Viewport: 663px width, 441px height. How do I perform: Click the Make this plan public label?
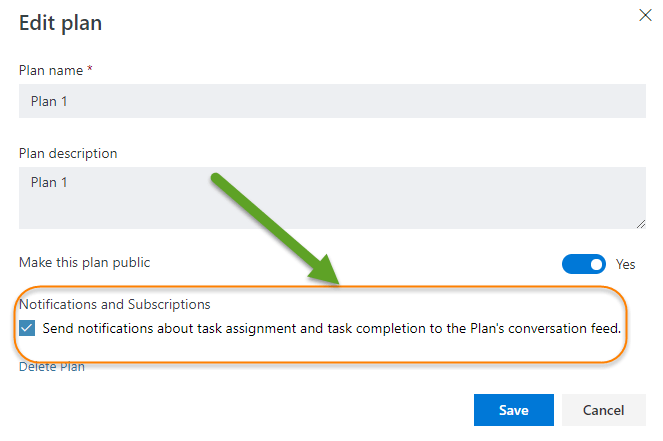pos(85,262)
